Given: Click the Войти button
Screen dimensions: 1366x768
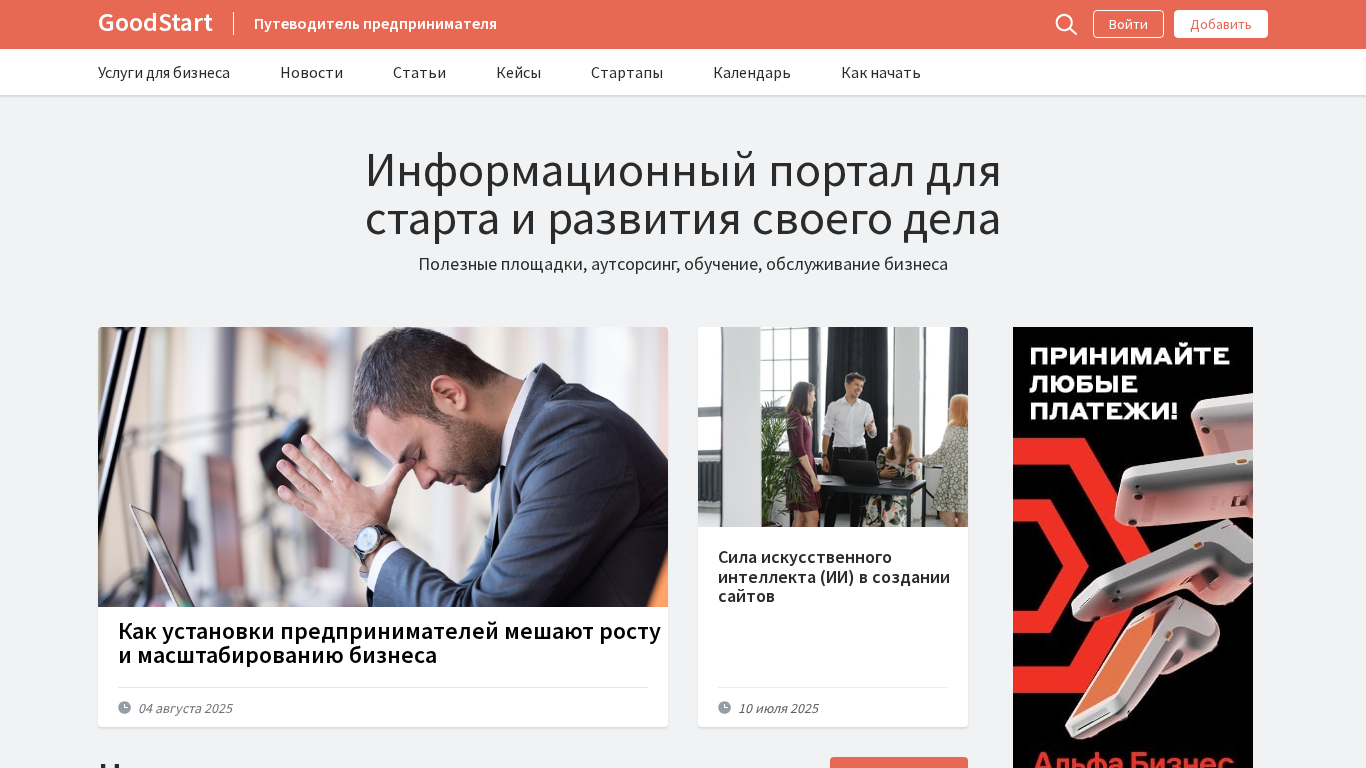Looking at the screenshot, I should pyautogui.click(x=1128, y=24).
